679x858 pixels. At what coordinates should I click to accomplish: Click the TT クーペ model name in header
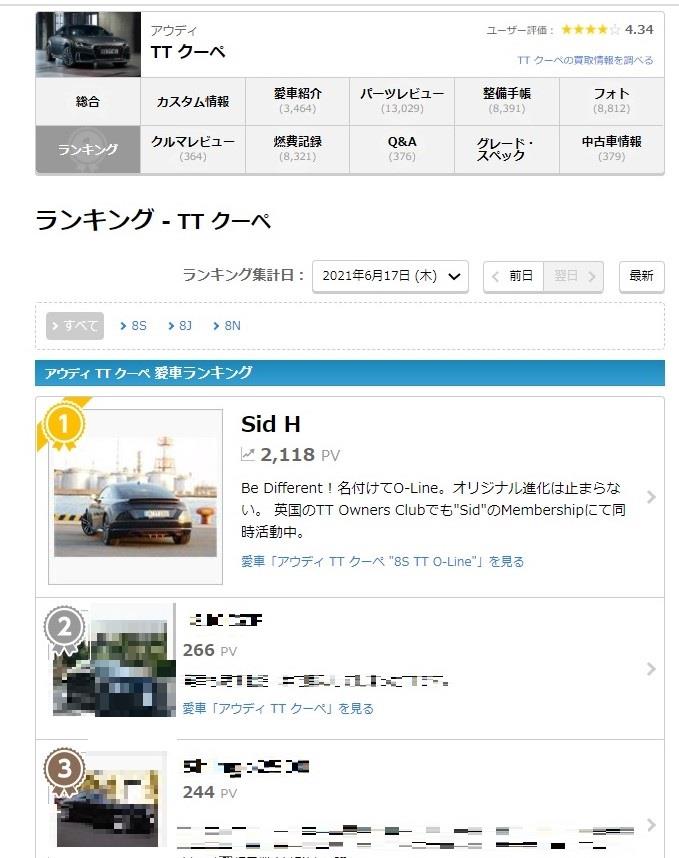point(188,53)
